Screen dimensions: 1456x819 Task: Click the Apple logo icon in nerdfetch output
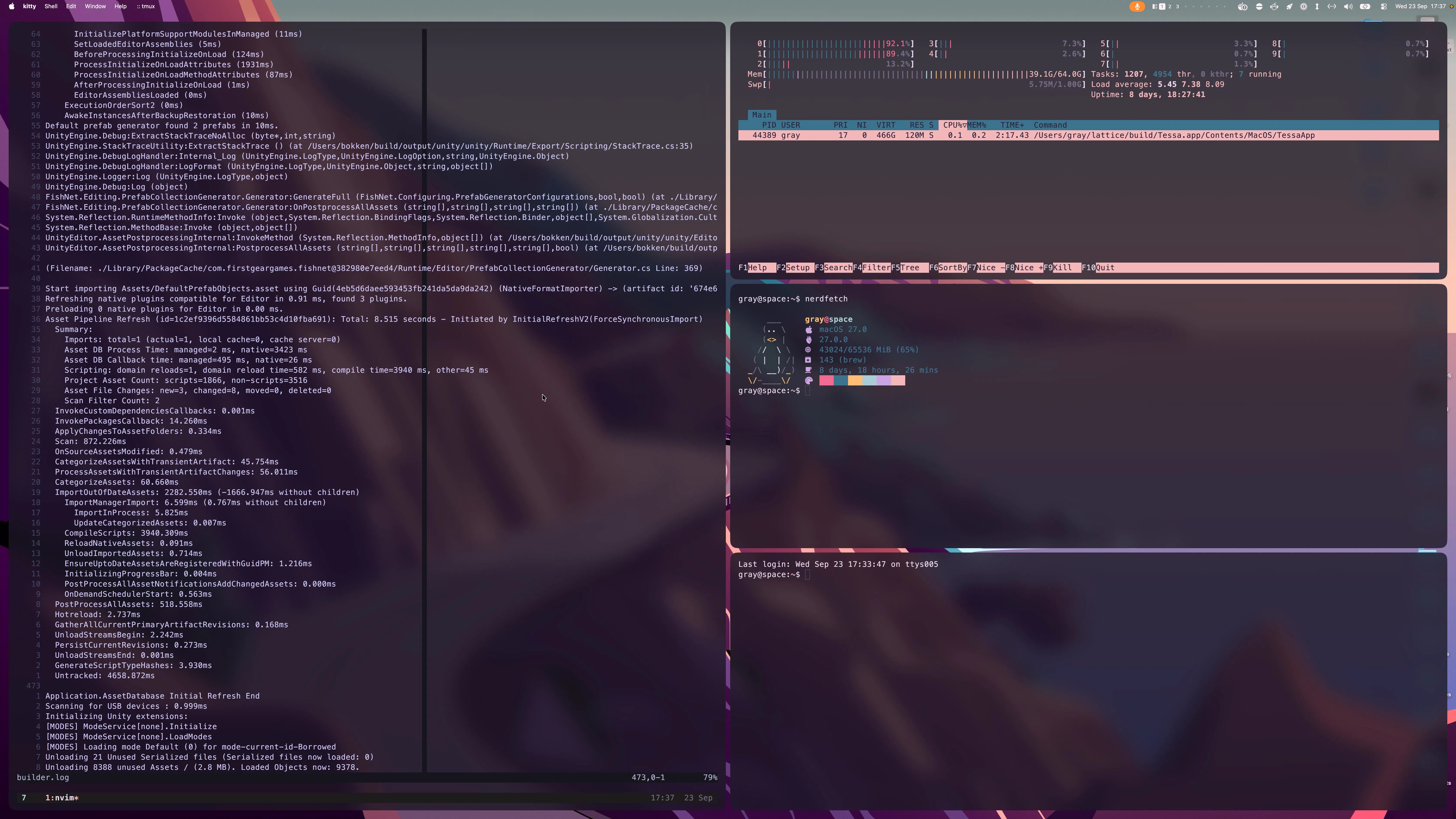coord(809,330)
